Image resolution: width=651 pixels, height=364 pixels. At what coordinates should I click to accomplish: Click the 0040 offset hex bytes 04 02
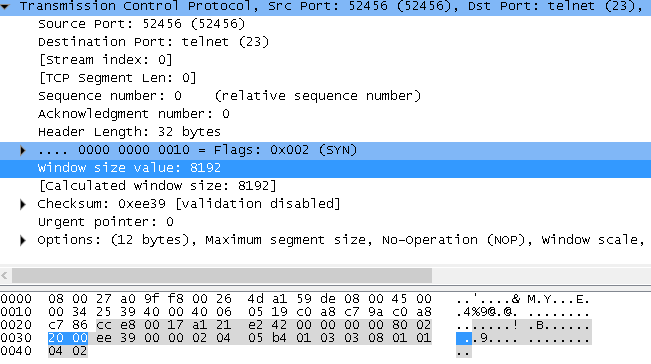point(68,351)
